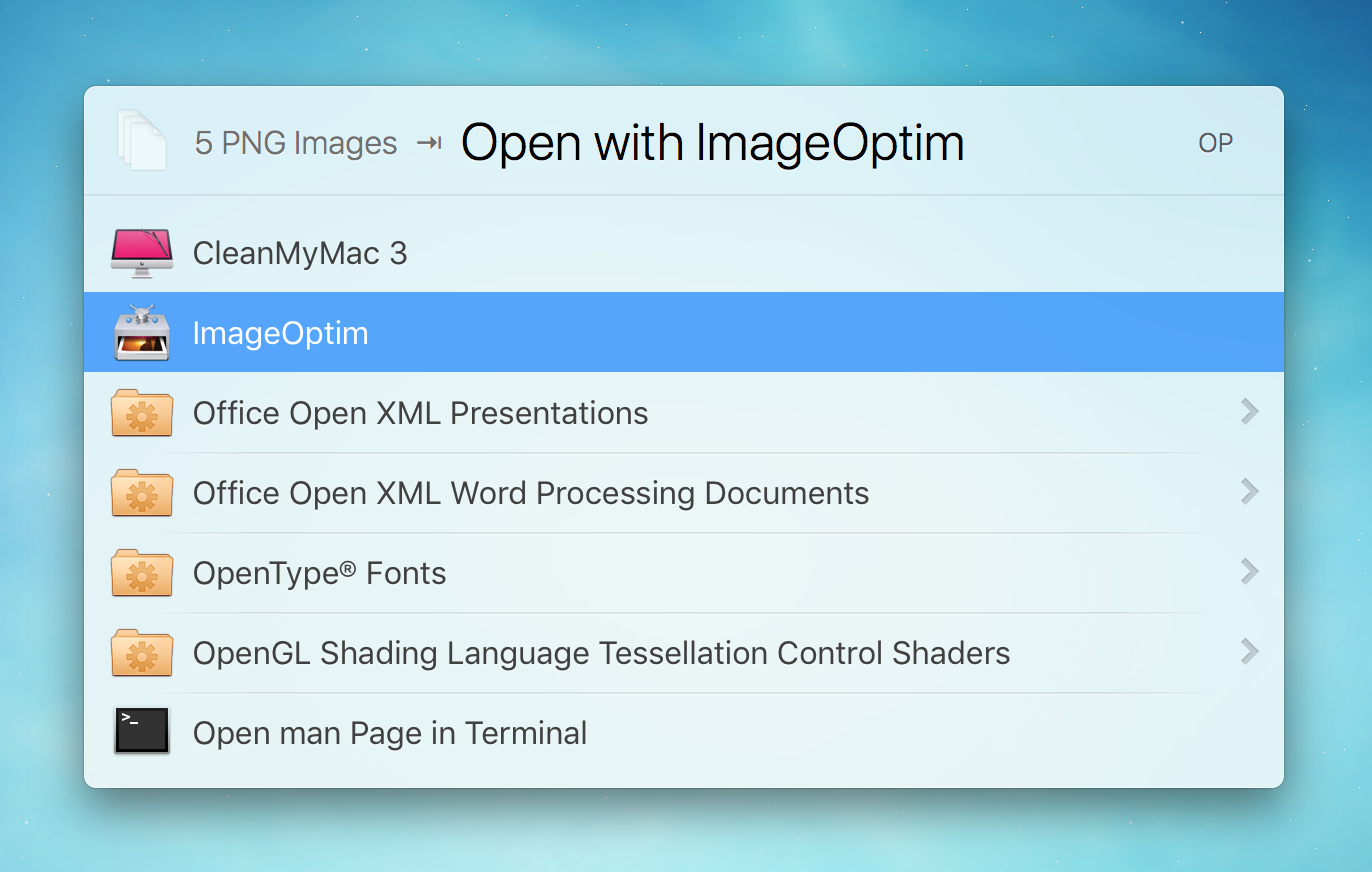Select the OpenType® Fonts row

pyautogui.click(x=684, y=572)
